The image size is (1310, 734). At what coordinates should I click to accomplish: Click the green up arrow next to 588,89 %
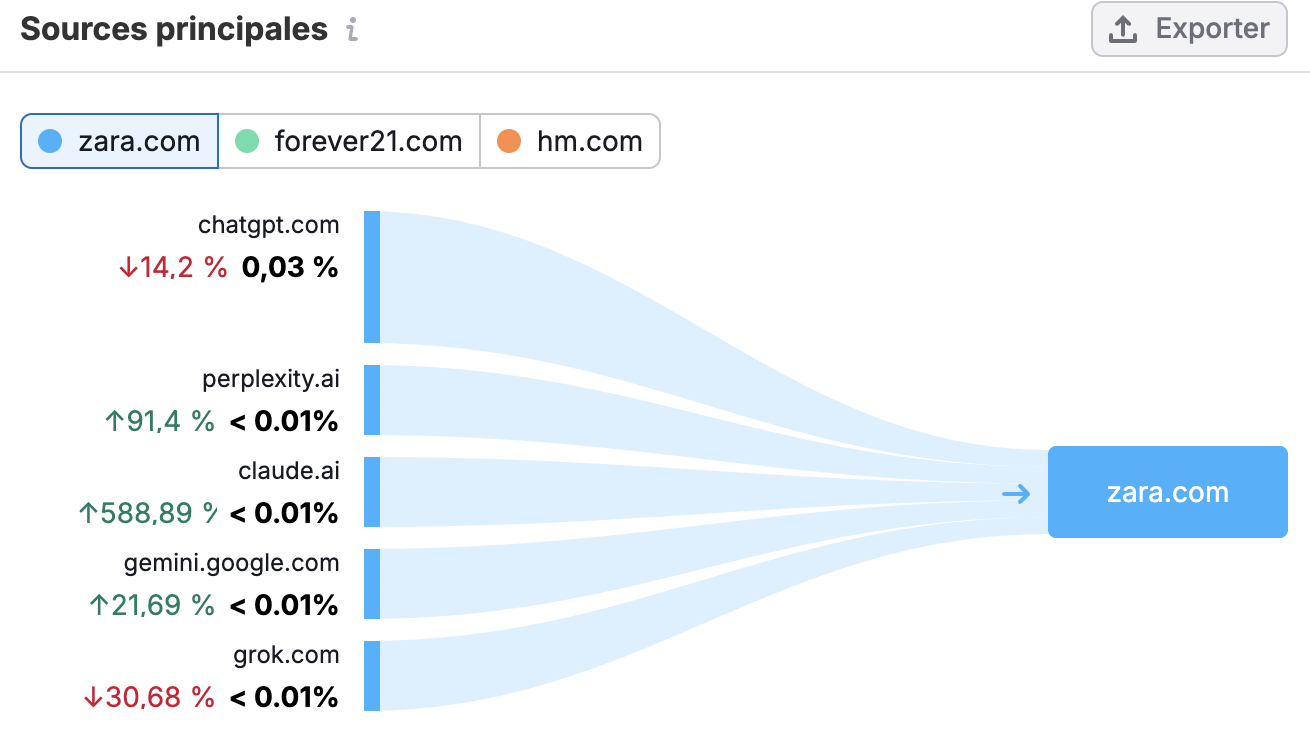[88, 513]
